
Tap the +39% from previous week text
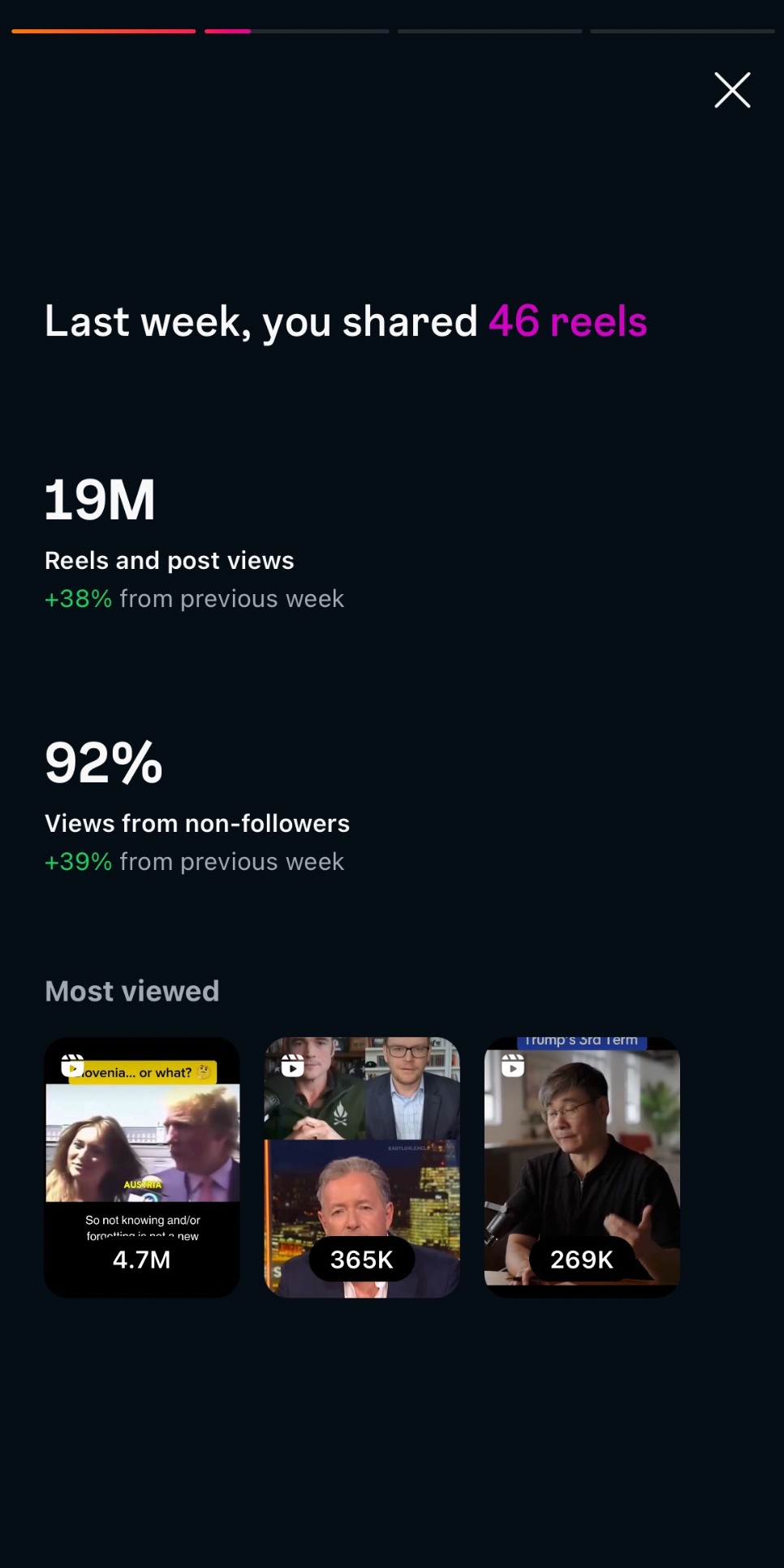194,861
